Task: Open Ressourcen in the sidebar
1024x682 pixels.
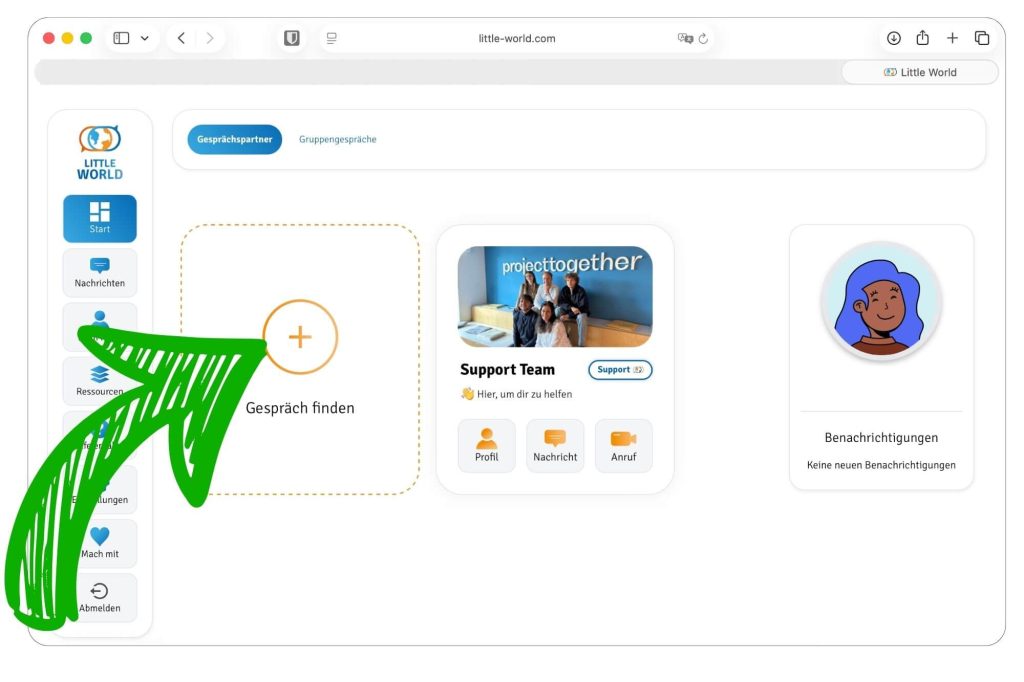Action: click(x=100, y=380)
